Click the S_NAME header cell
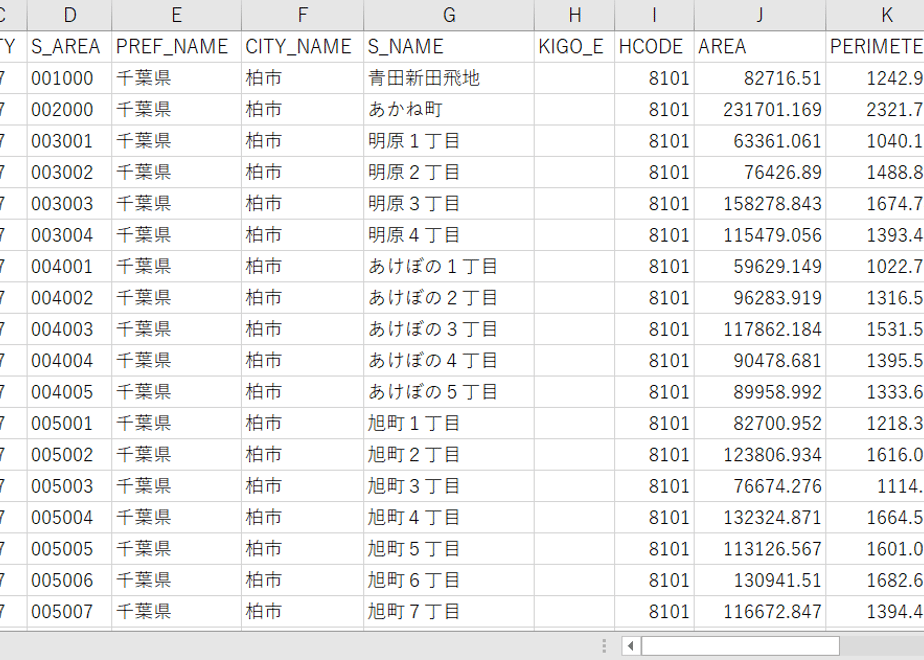This screenshot has height=660, width=924. click(449, 47)
